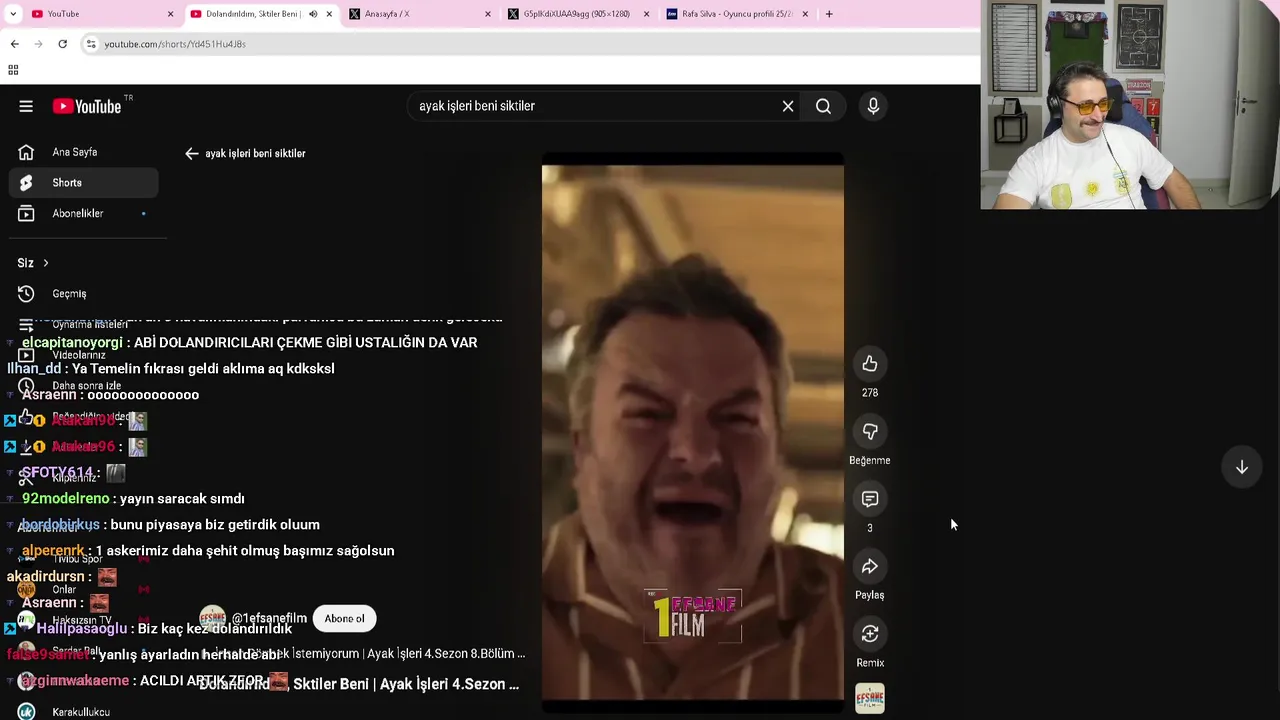Open a new browser tab
Viewport: 1280px width, 720px height.
(x=829, y=14)
